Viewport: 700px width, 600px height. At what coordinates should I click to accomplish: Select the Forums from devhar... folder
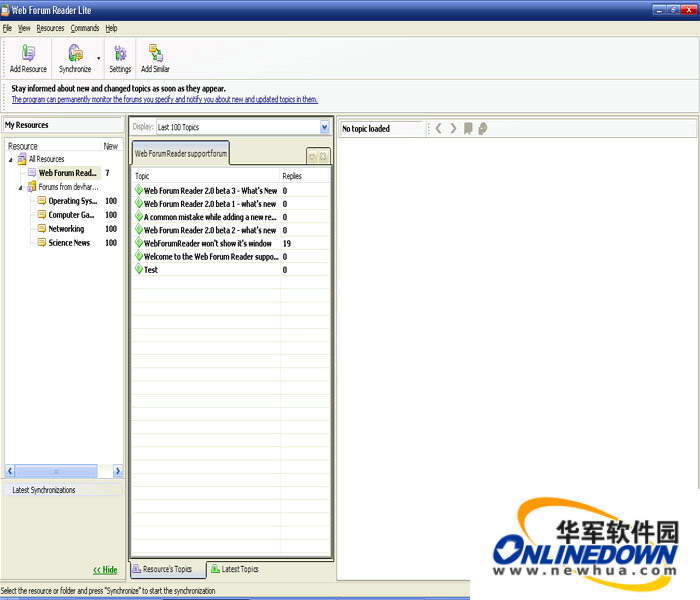(x=68, y=187)
